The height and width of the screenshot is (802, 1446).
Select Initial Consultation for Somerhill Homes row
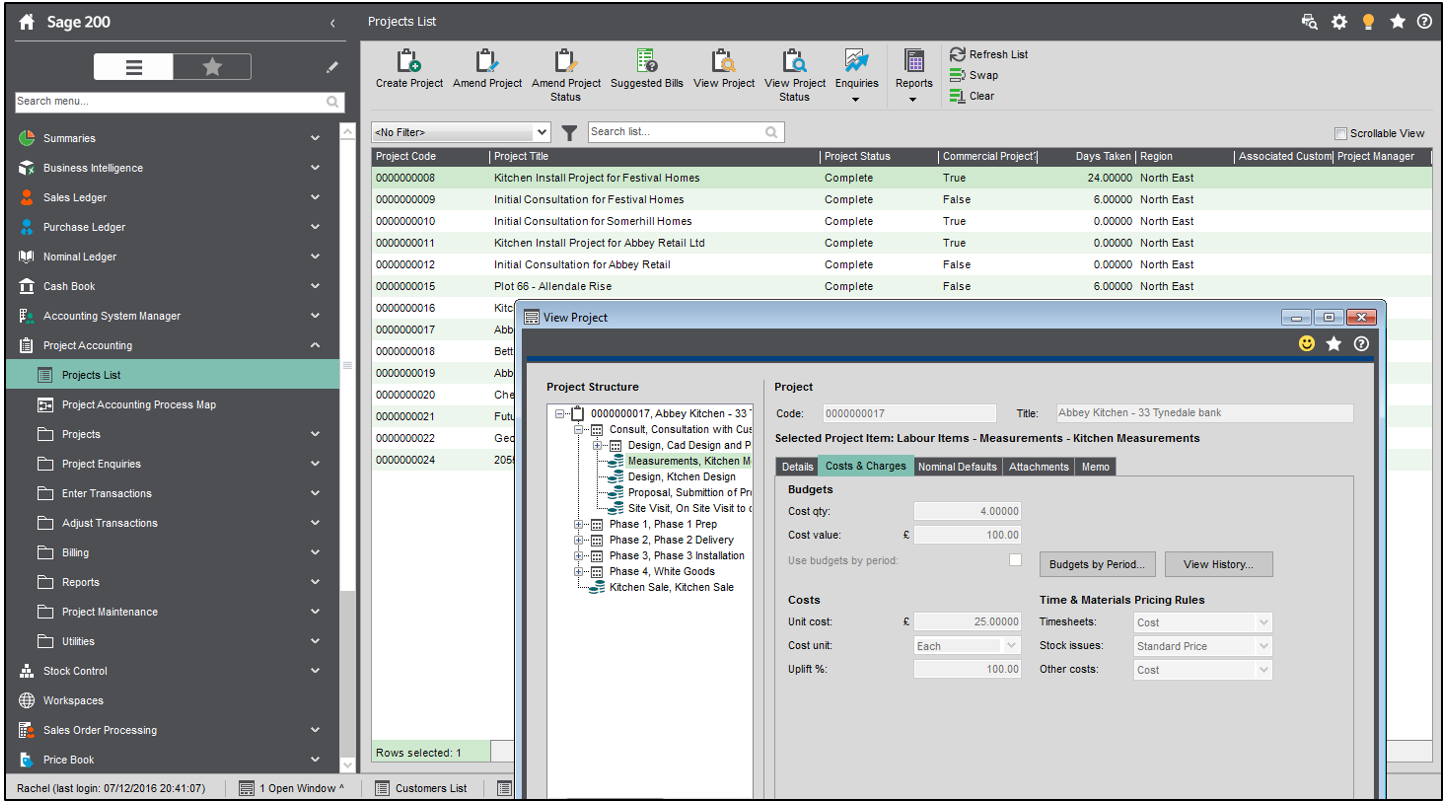click(901, 221)
